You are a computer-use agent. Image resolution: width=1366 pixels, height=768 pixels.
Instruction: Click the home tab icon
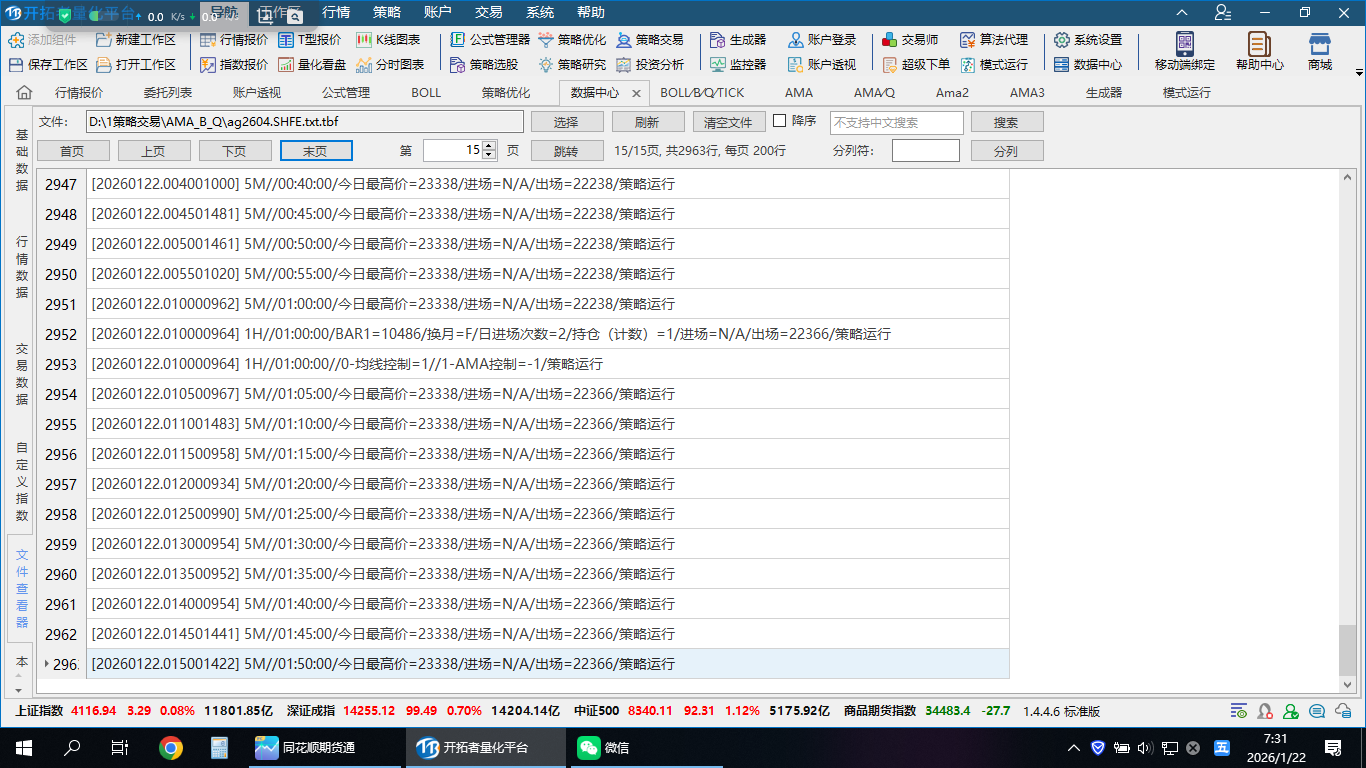[x=24, y=93]
